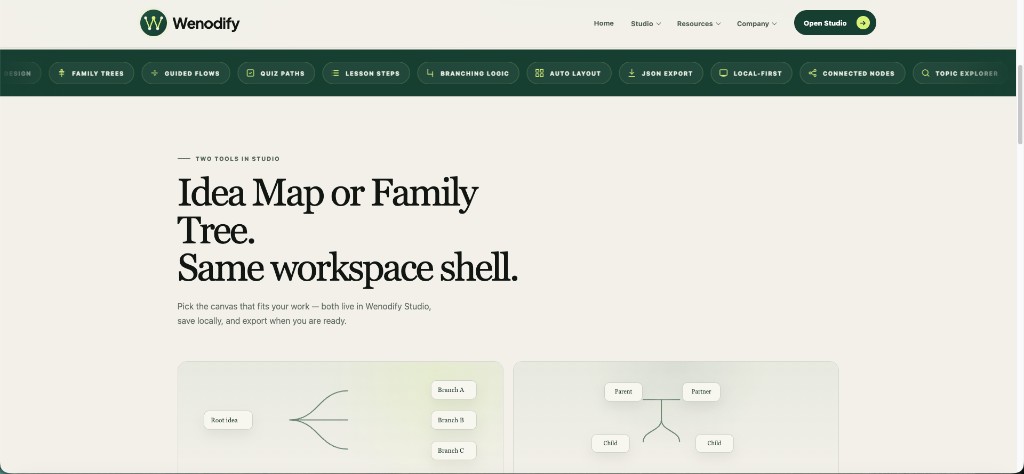Expand the Resources dropdown chevron
1024x474 pixels.
point(718,24)
